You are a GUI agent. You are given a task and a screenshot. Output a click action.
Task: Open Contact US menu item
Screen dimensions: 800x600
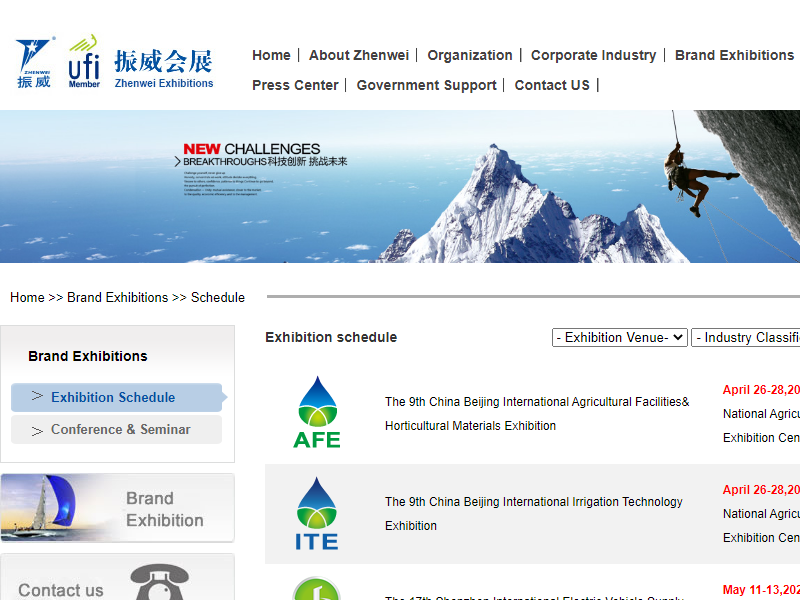[x=552, y=85]
